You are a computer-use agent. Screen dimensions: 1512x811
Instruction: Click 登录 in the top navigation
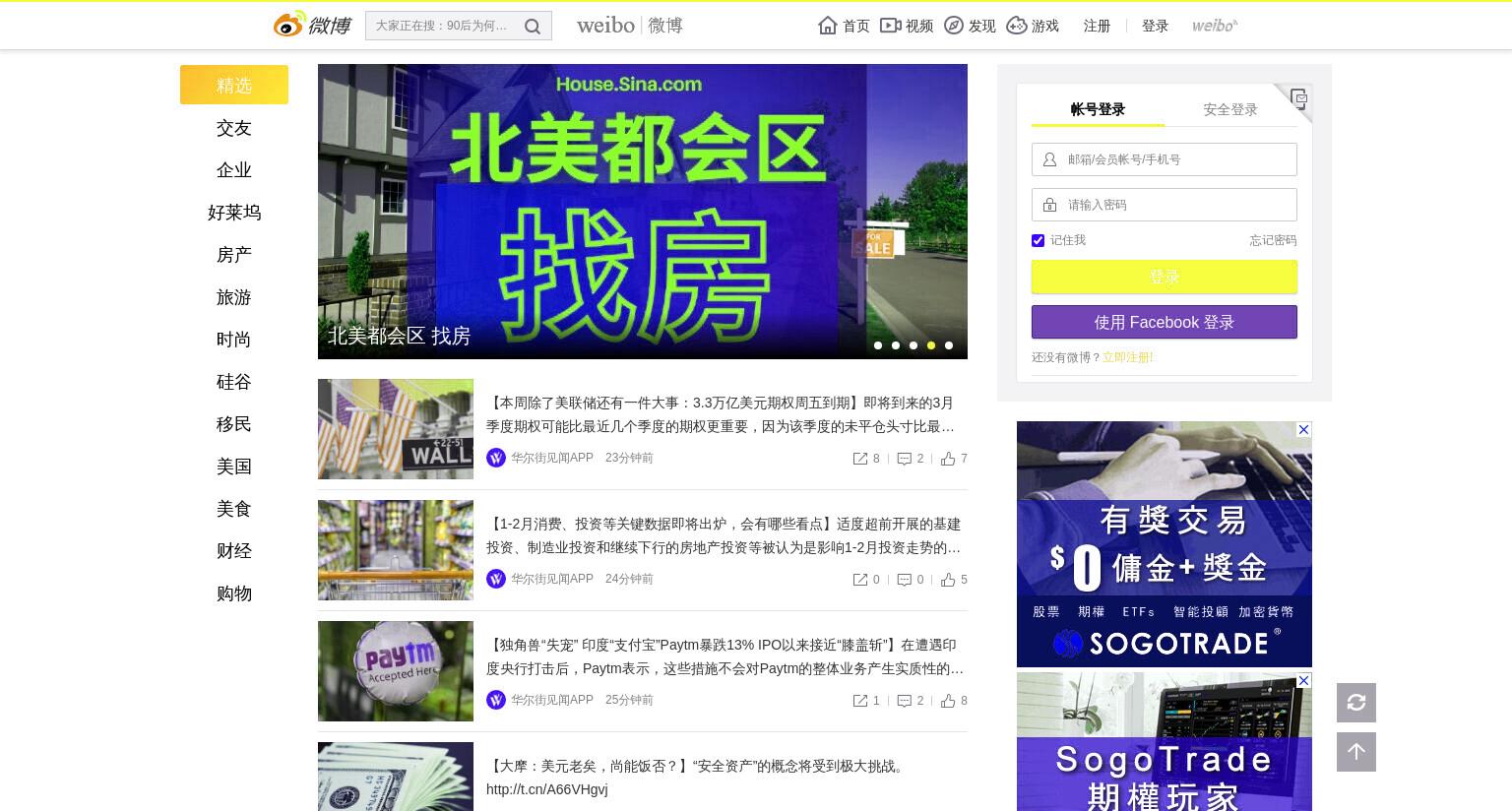pos(1155,27)
